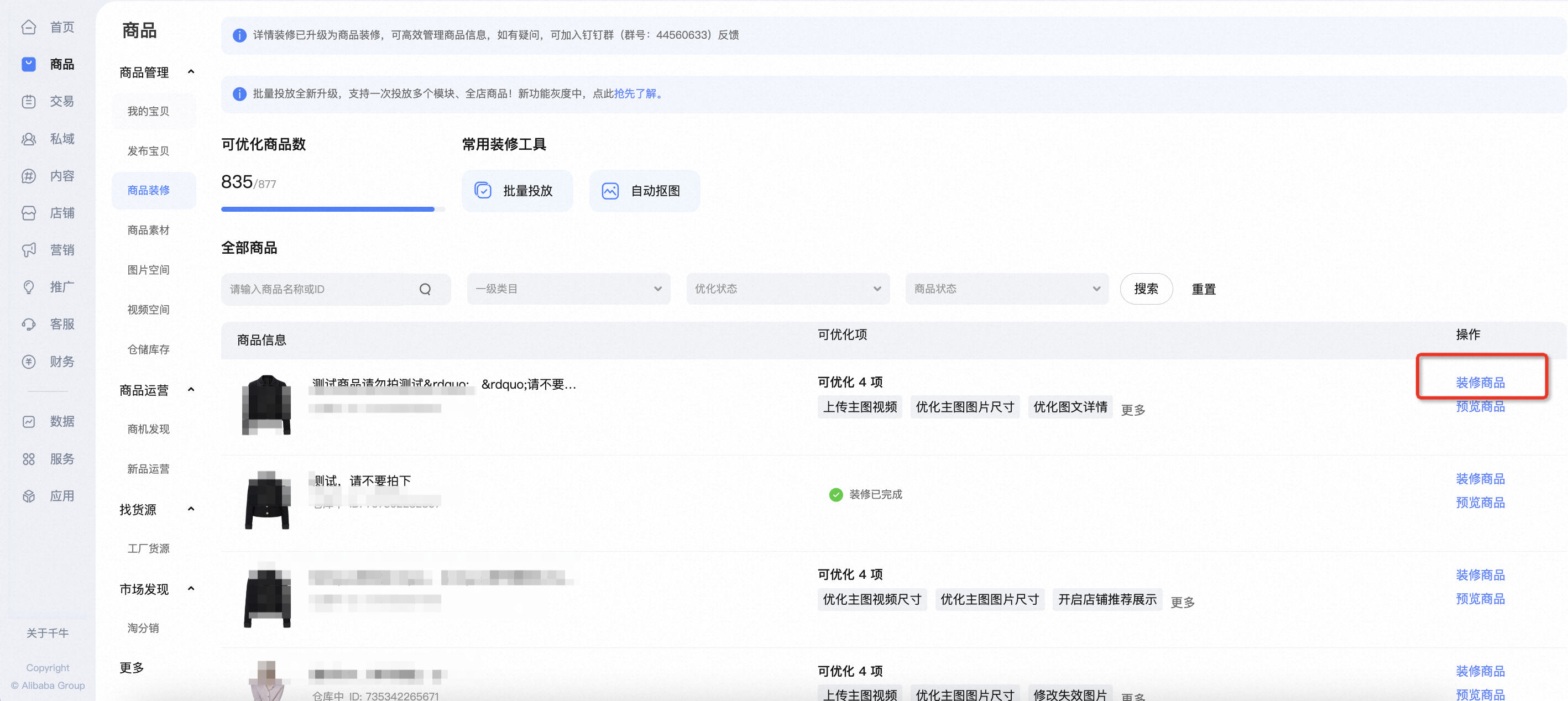Click the search magnifier icon in name field
Screen dimensions: 1568x701
point(425,289)
